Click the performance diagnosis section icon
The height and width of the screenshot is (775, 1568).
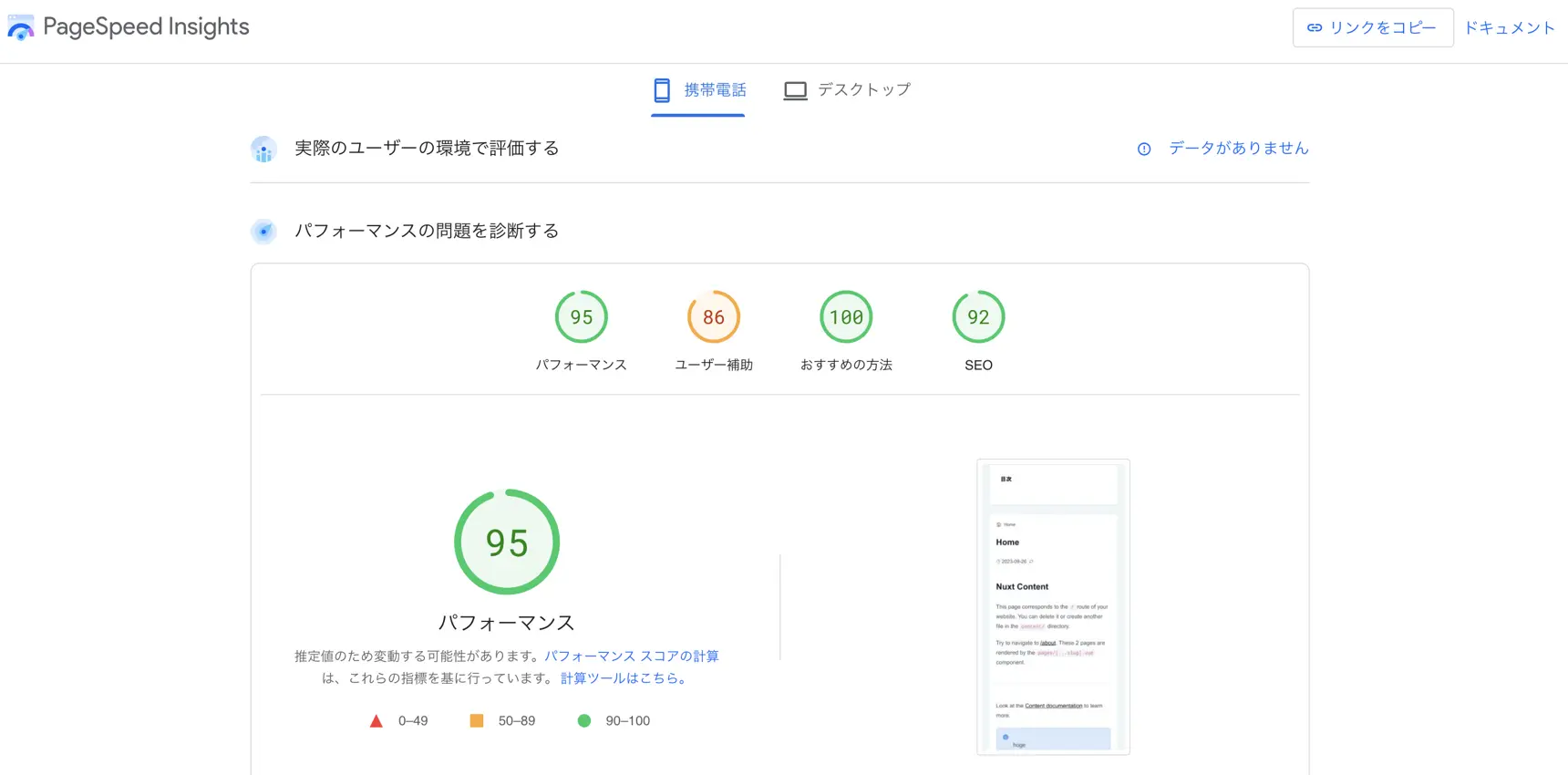click(x=263, y=232)
